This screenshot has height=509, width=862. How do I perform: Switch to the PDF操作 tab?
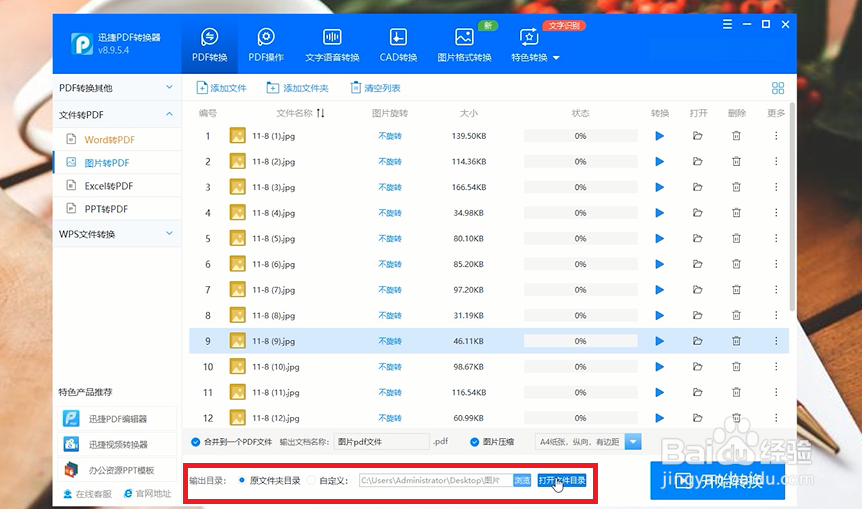pos(266,44)
